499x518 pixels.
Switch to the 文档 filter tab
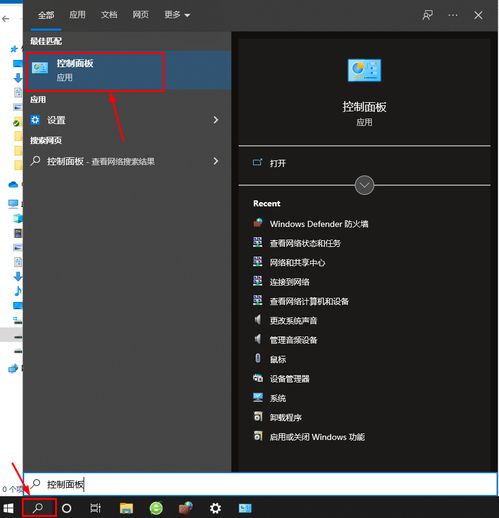click(109, 15)
